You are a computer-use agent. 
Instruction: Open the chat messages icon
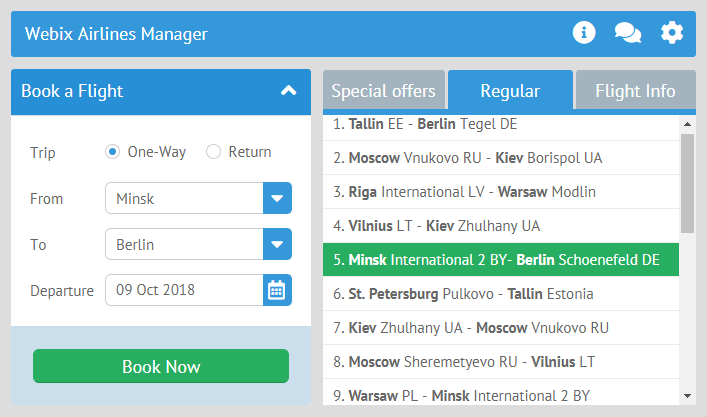click(628, 33)
